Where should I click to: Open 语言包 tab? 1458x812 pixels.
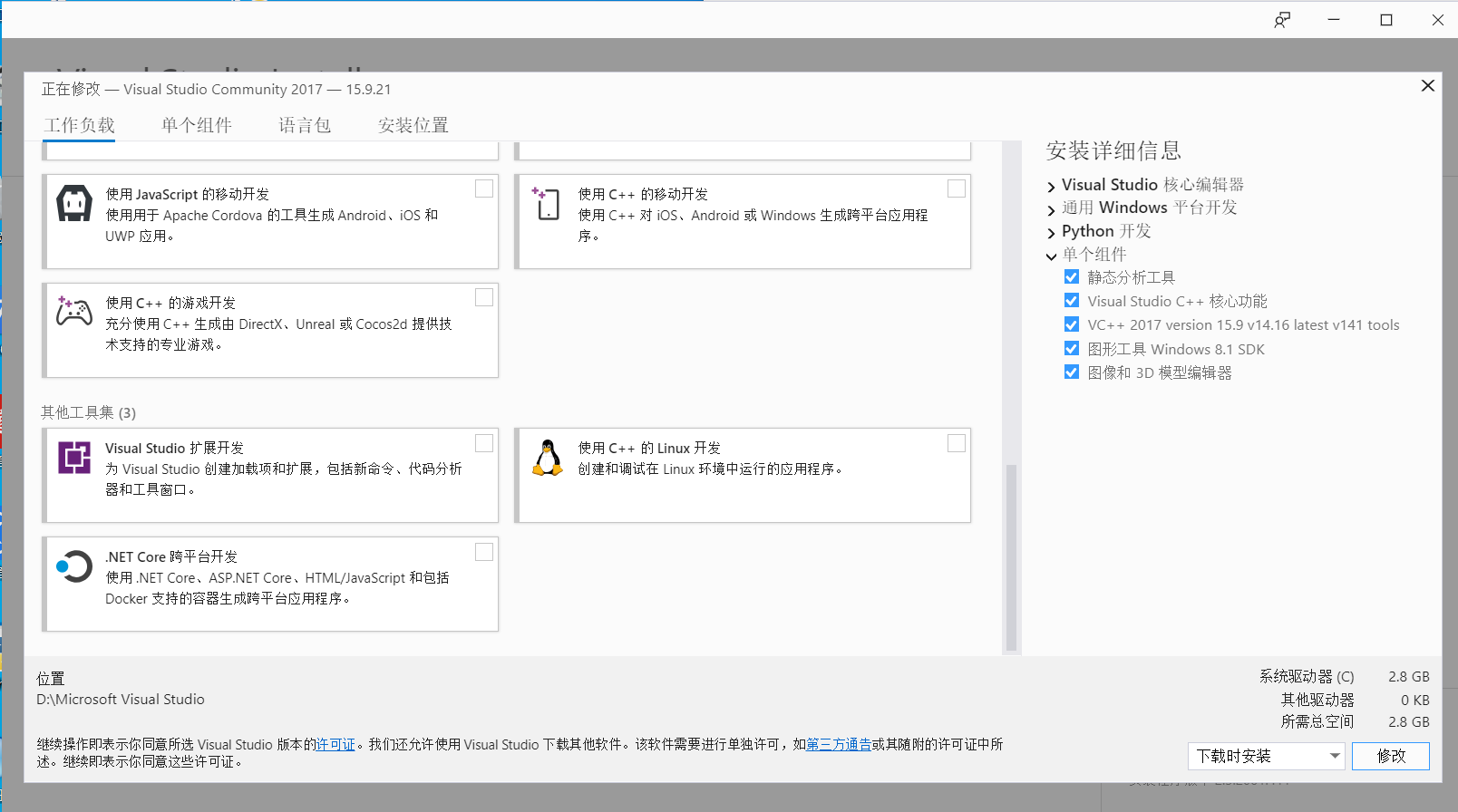[305, 125]
